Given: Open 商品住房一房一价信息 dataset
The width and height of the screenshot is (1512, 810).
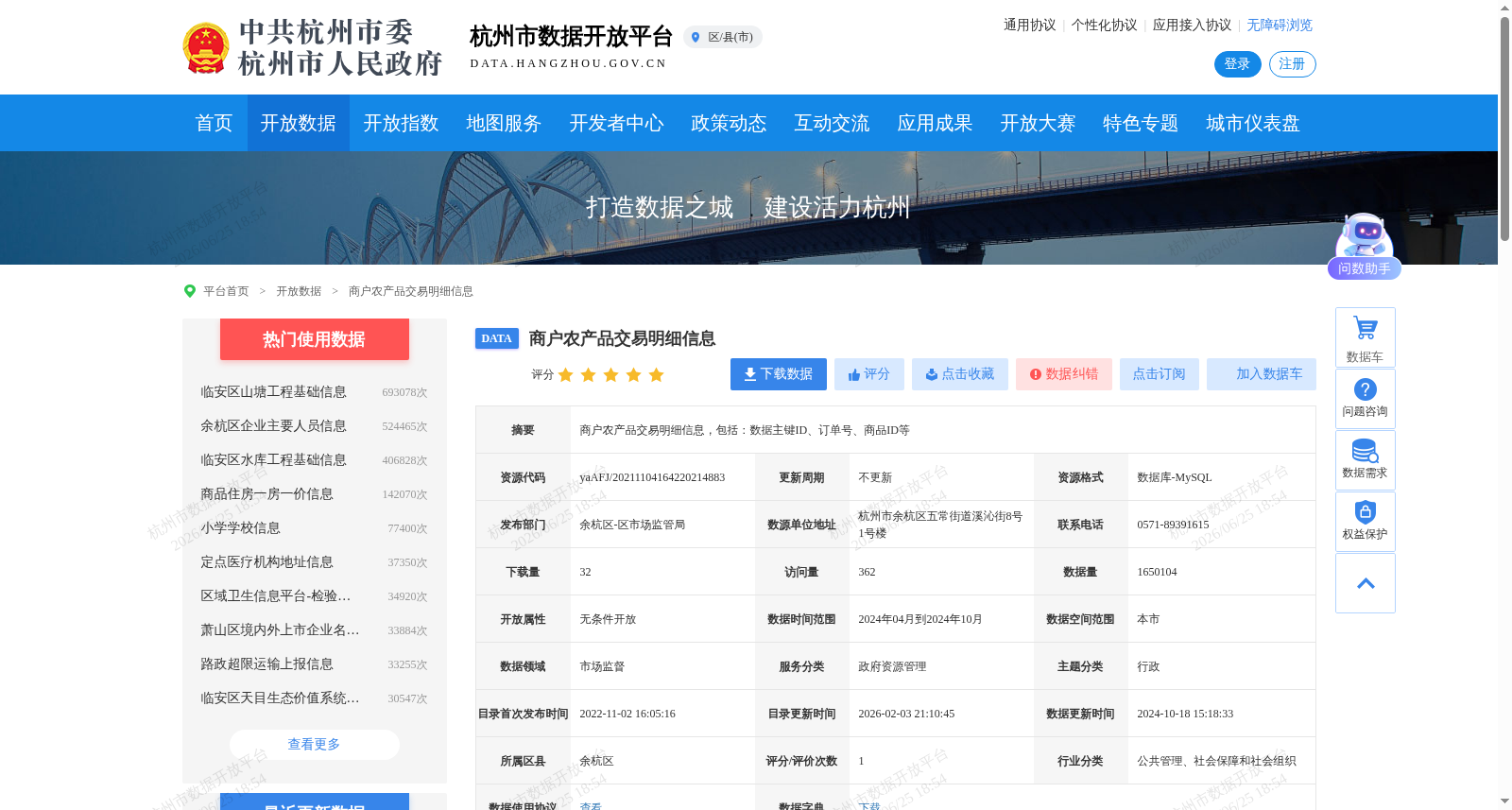Looking at the screenshot, I should coord(267,494).
